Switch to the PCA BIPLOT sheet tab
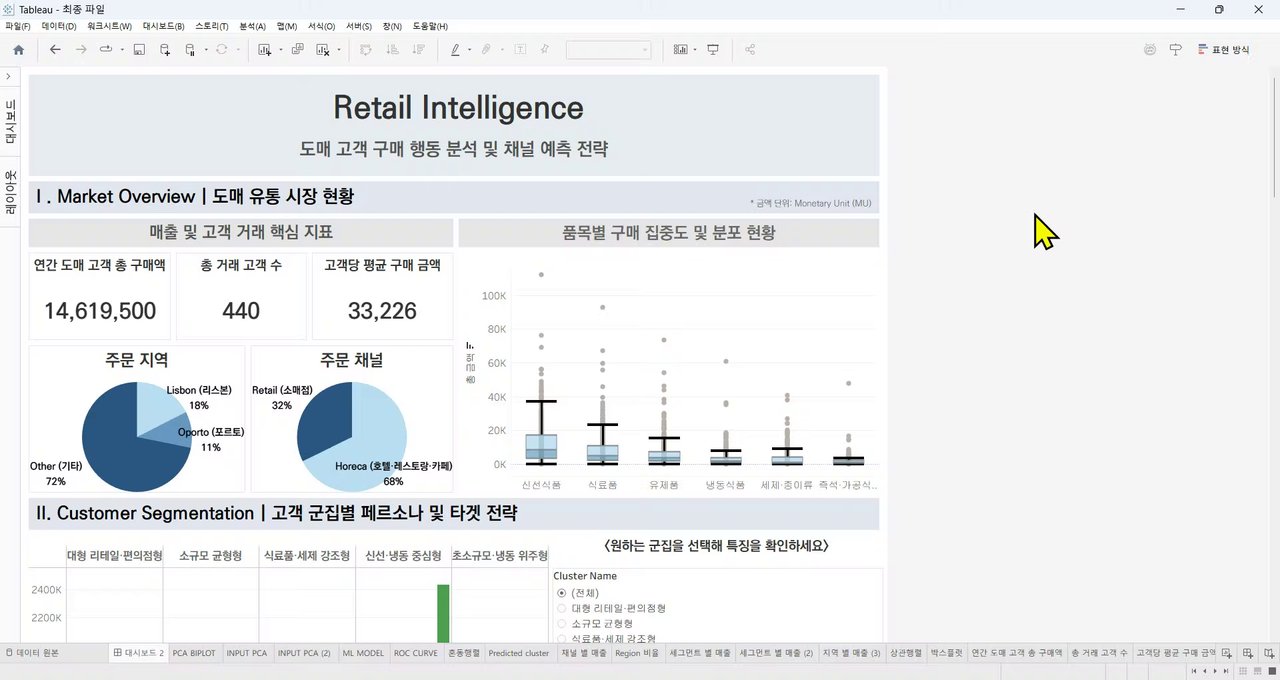The width and height of the screenshot is (1280, 680). (194, 653)
